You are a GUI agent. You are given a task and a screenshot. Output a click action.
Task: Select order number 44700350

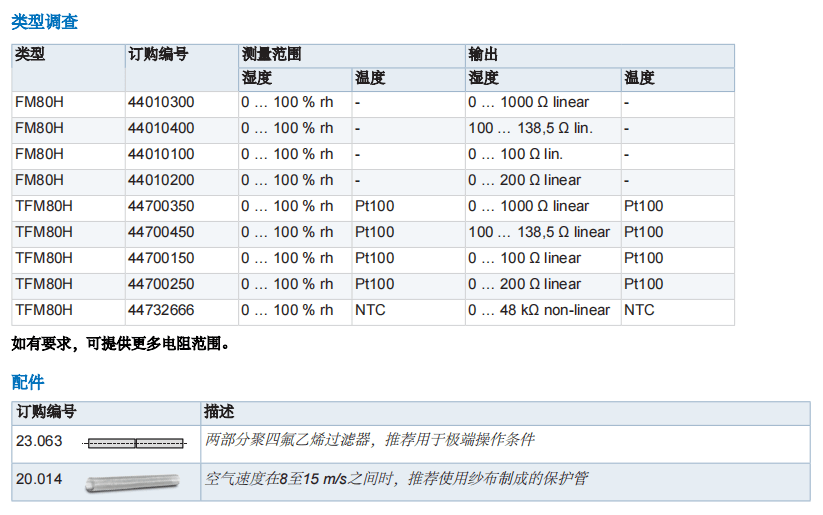[x=161, y=206]
